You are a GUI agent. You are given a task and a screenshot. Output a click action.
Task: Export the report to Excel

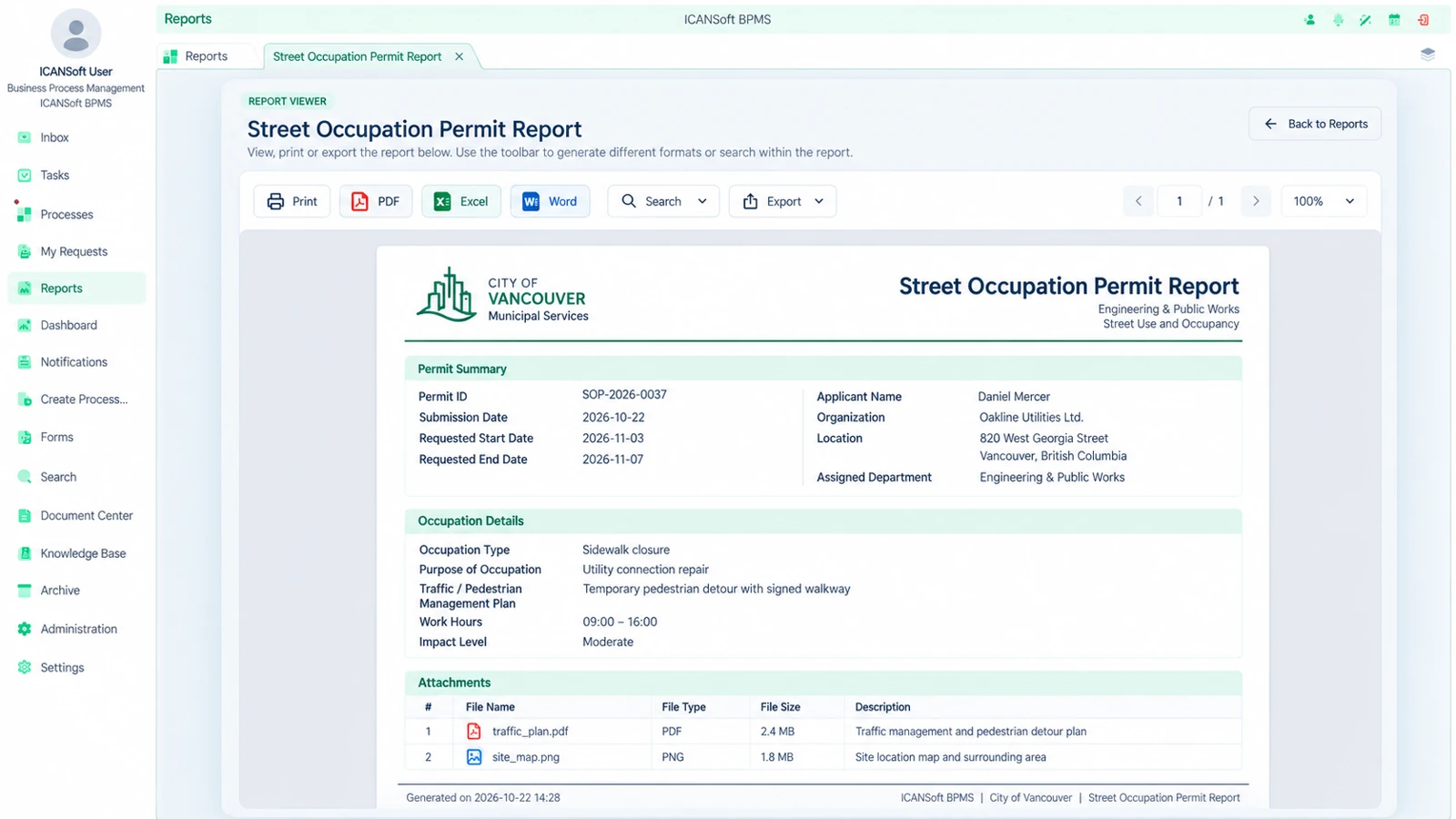461,201
